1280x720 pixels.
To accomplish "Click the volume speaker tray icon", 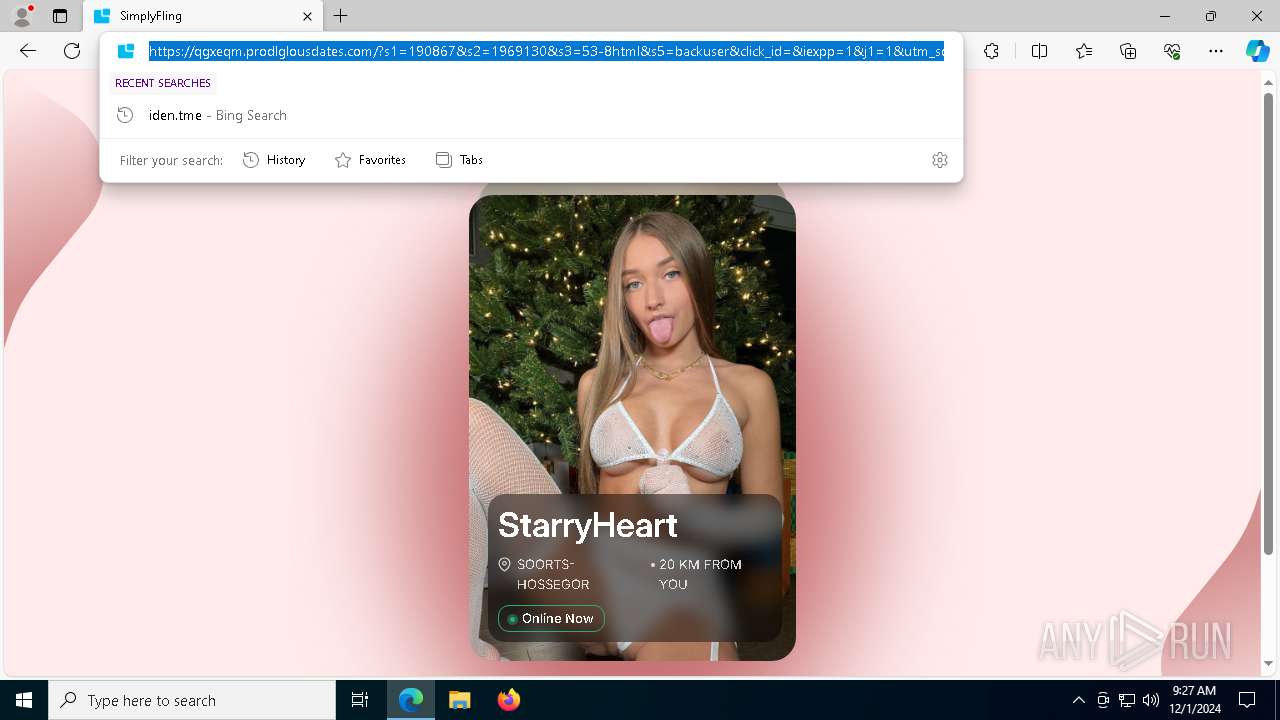I will pyautogui.click(x=1151, y=700).
